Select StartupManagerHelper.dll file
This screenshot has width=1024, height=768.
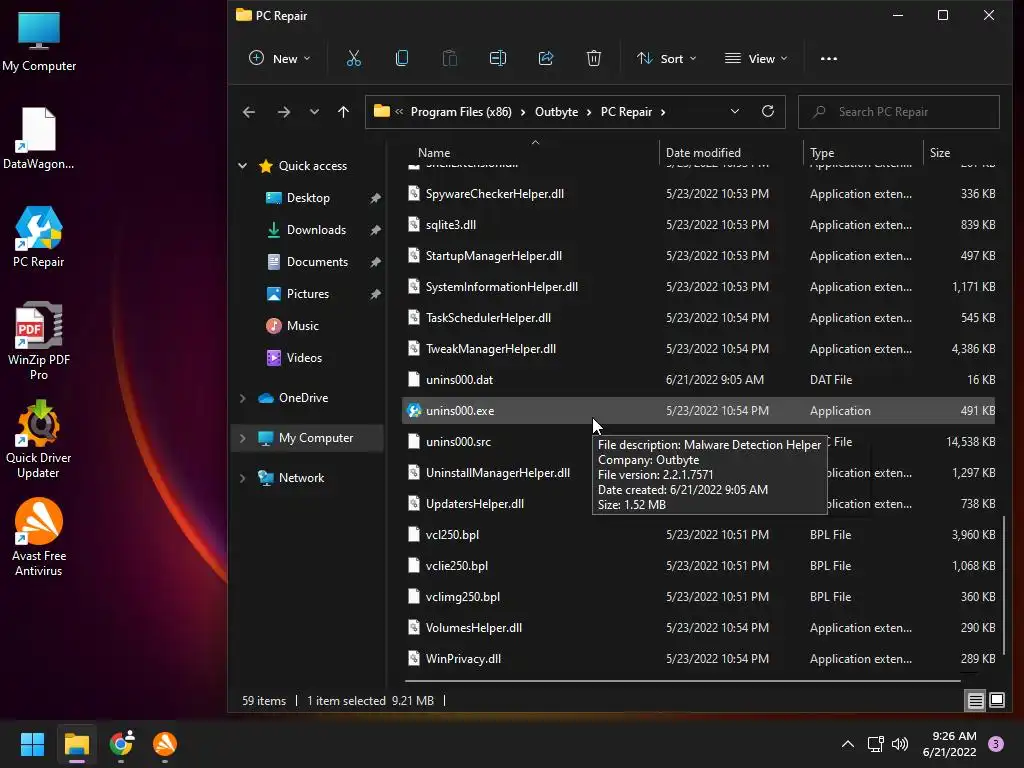(699, 256)
